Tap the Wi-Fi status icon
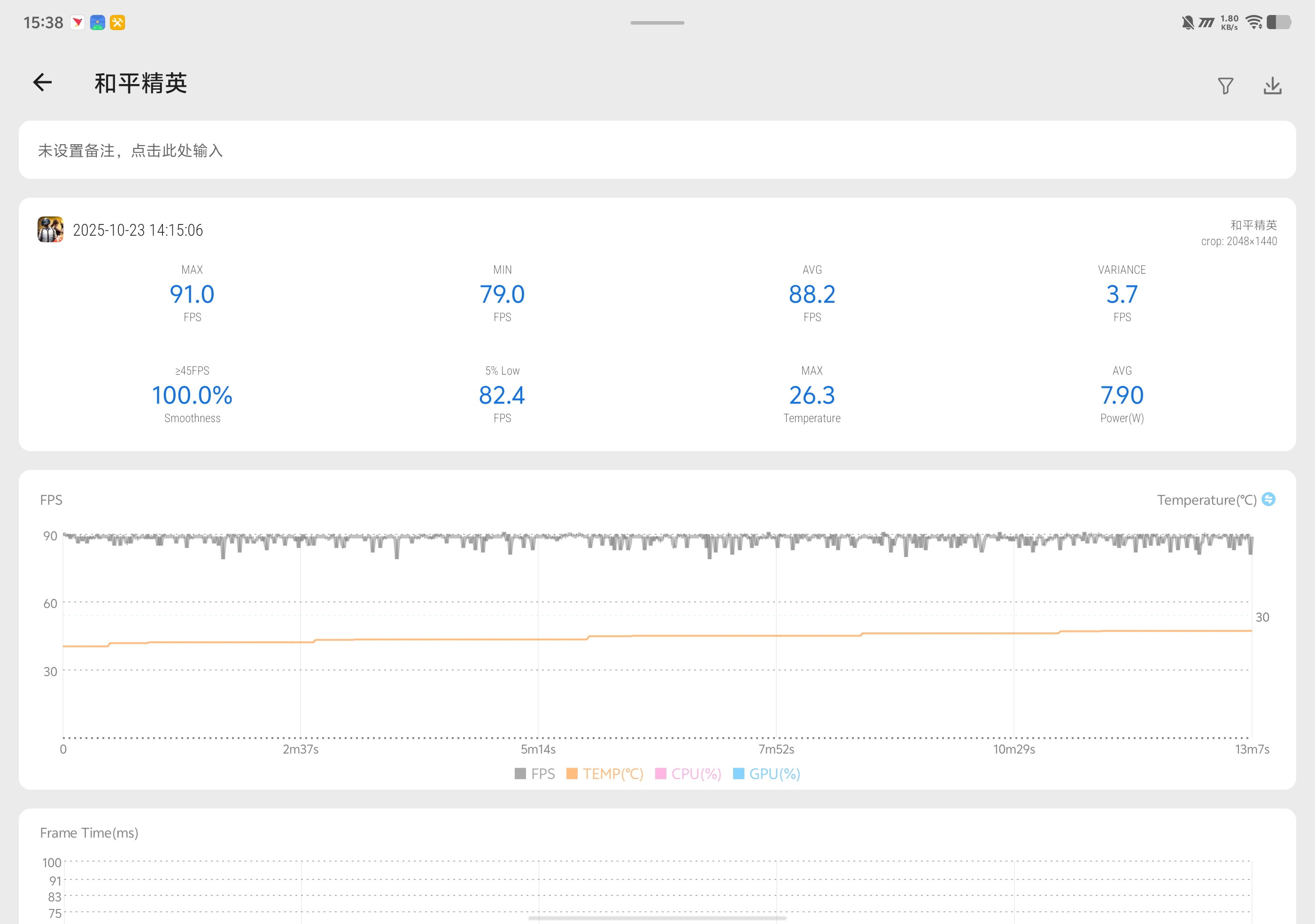 click(x=1254, y=23)
